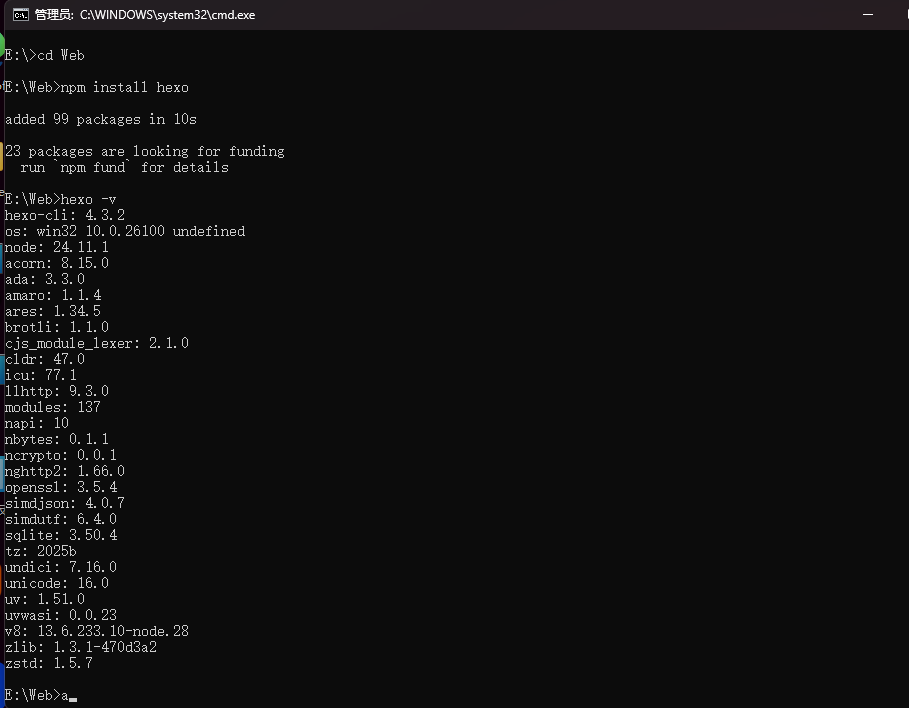Click the node: 24.11.1 version line

(x=56, y=247)
